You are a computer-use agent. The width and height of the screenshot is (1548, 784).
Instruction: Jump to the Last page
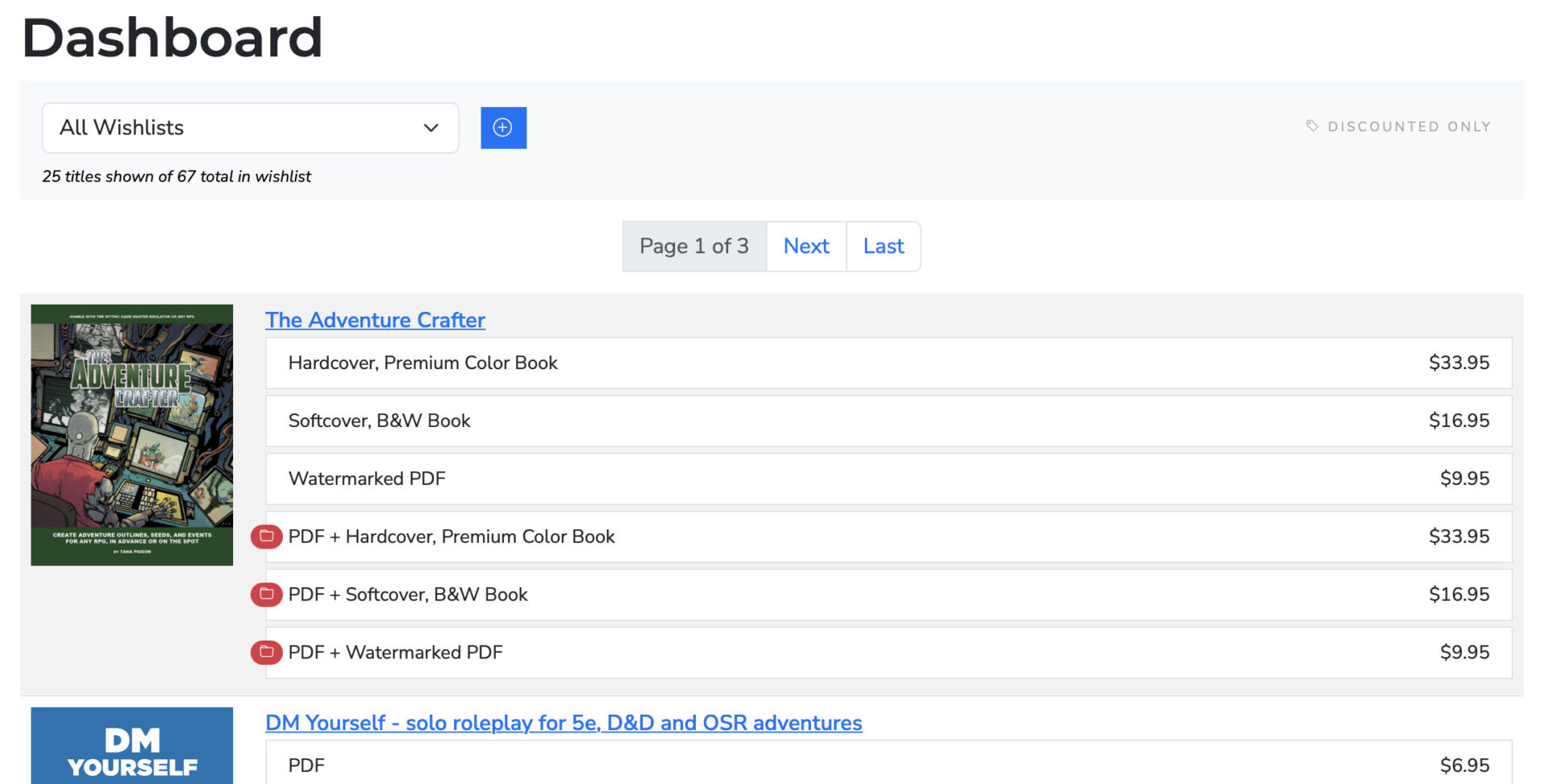click(884, 246)
